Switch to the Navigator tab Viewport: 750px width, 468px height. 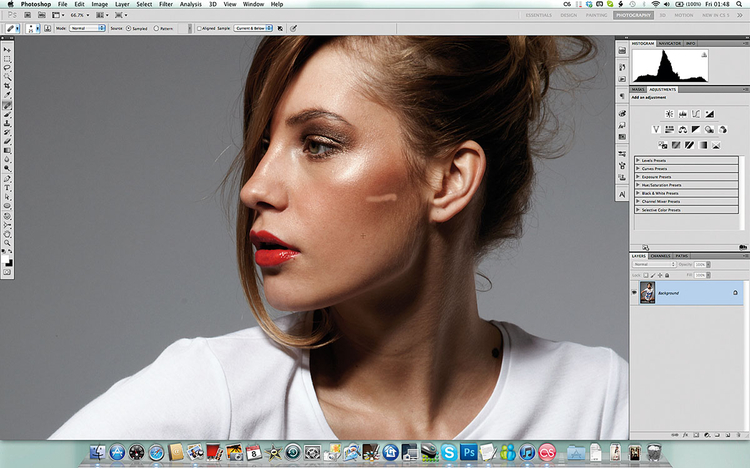670,43
